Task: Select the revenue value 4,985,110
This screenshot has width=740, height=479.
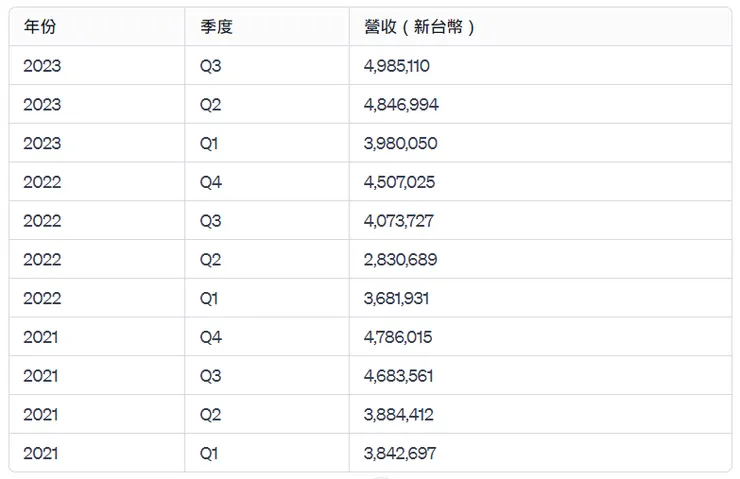Action: pyautogui.click(x=397, y=66)
